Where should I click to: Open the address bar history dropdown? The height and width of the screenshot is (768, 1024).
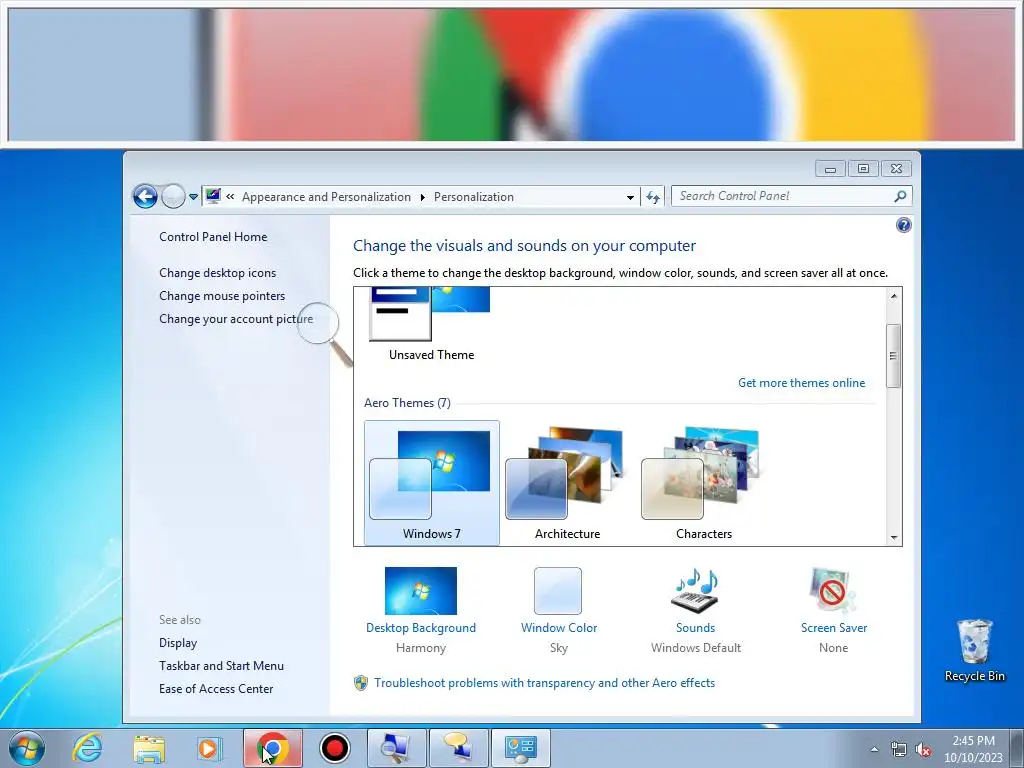pos(630,197)
